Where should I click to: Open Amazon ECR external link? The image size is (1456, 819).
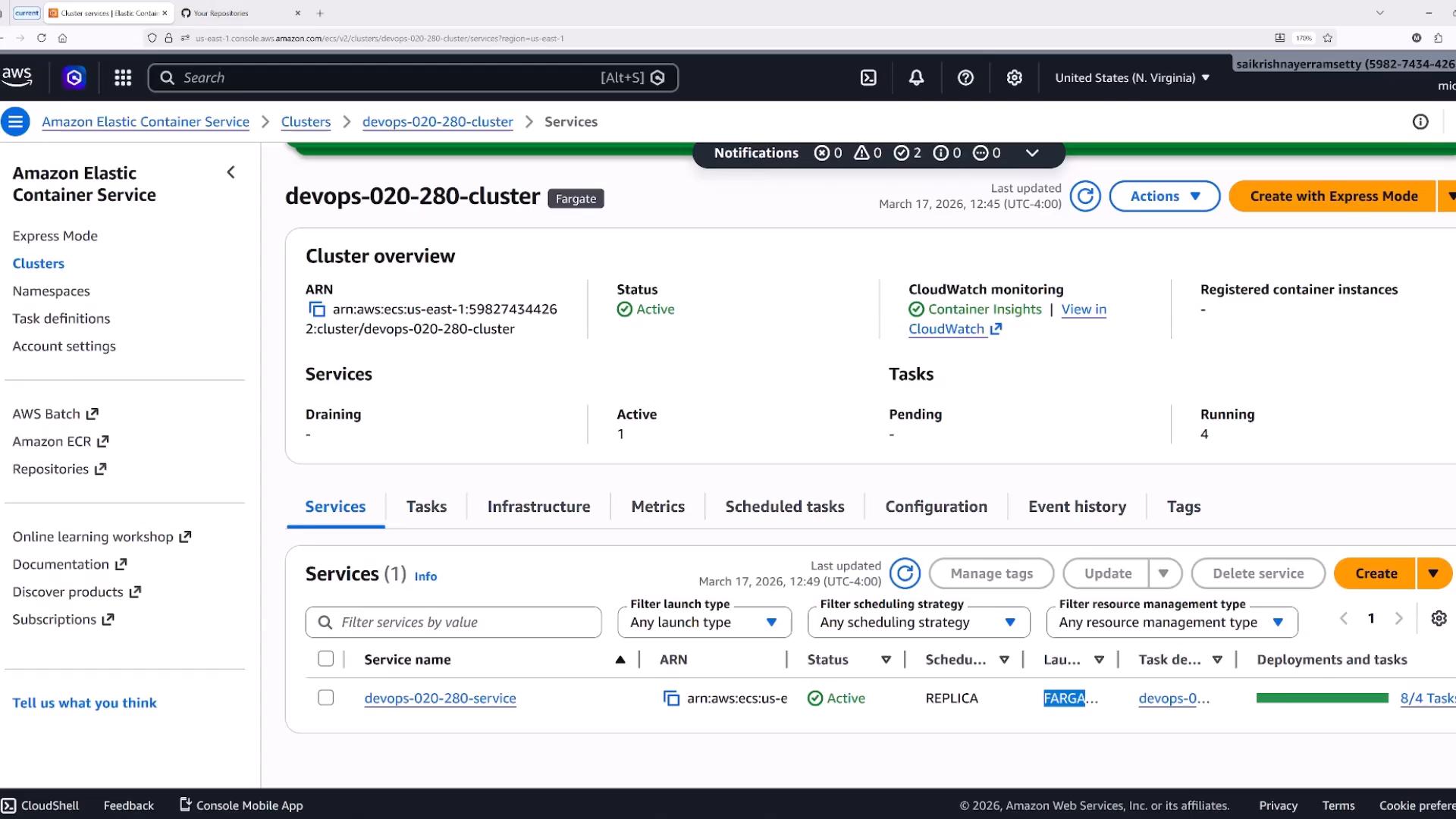click(x=61, y=441)
